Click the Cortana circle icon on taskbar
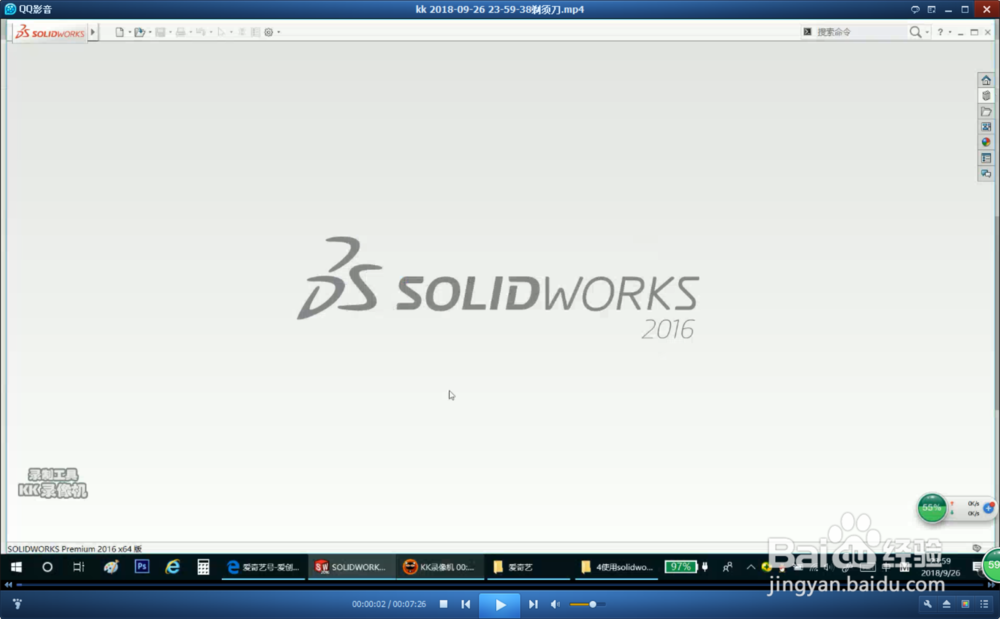 (47, 567)
